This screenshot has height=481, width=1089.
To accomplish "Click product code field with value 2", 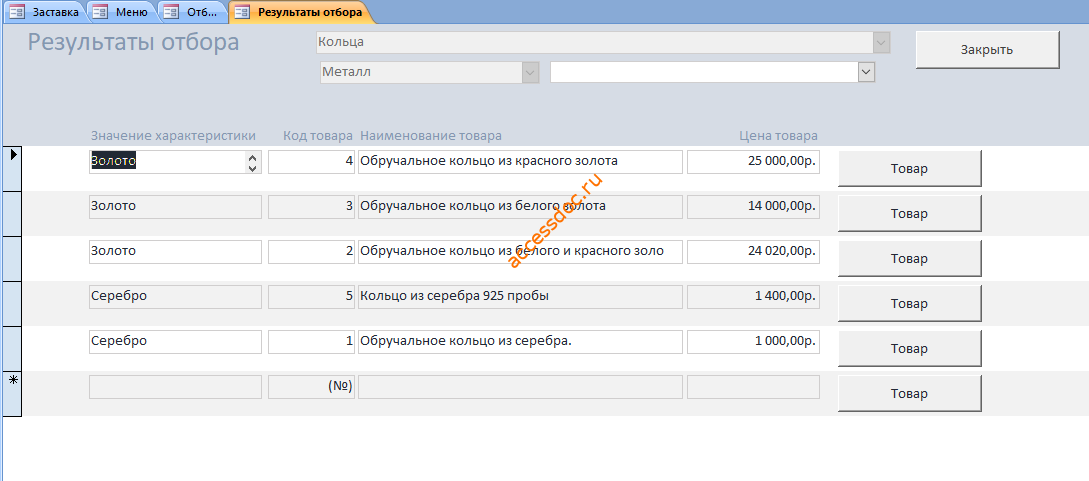I will click(312, 252).
